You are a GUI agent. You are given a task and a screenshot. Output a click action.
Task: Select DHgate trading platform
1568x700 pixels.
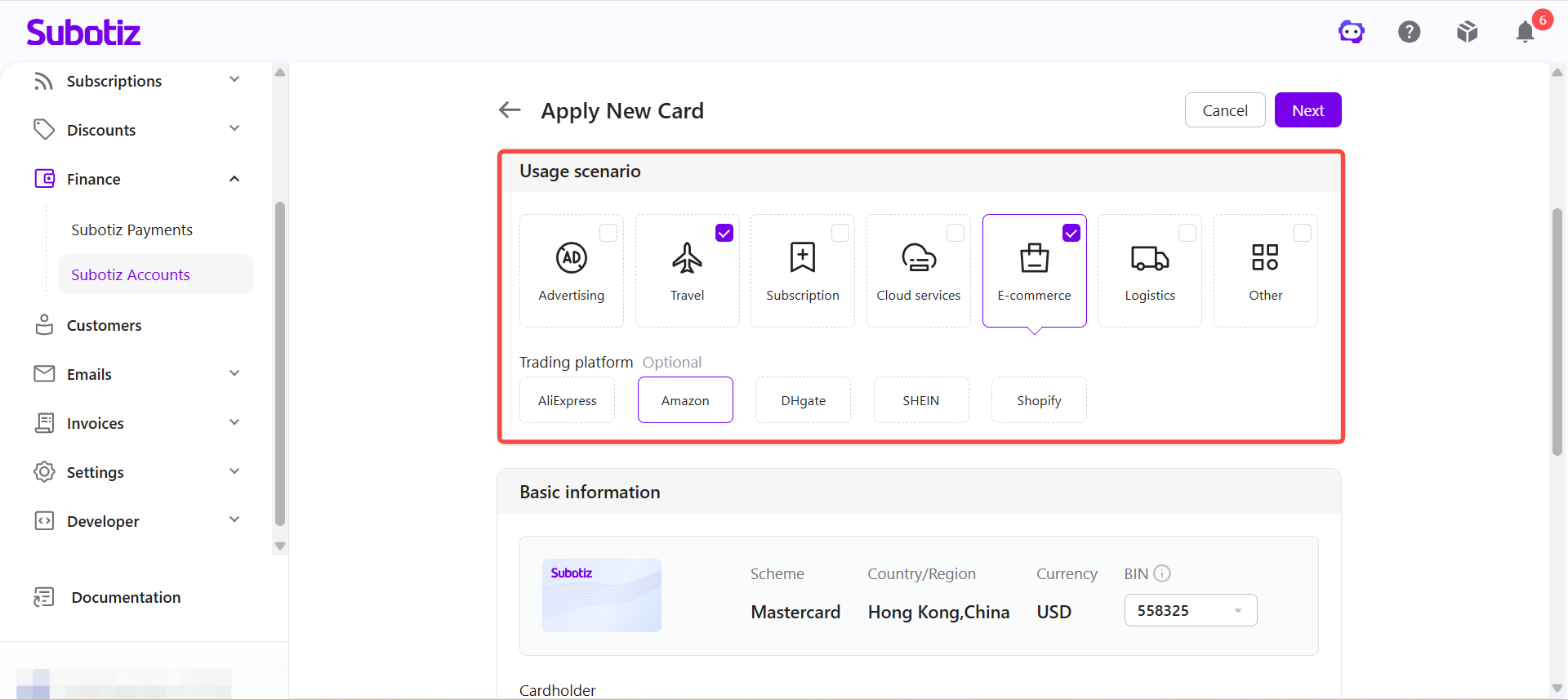pyautogui.click(x=804, y=400)
